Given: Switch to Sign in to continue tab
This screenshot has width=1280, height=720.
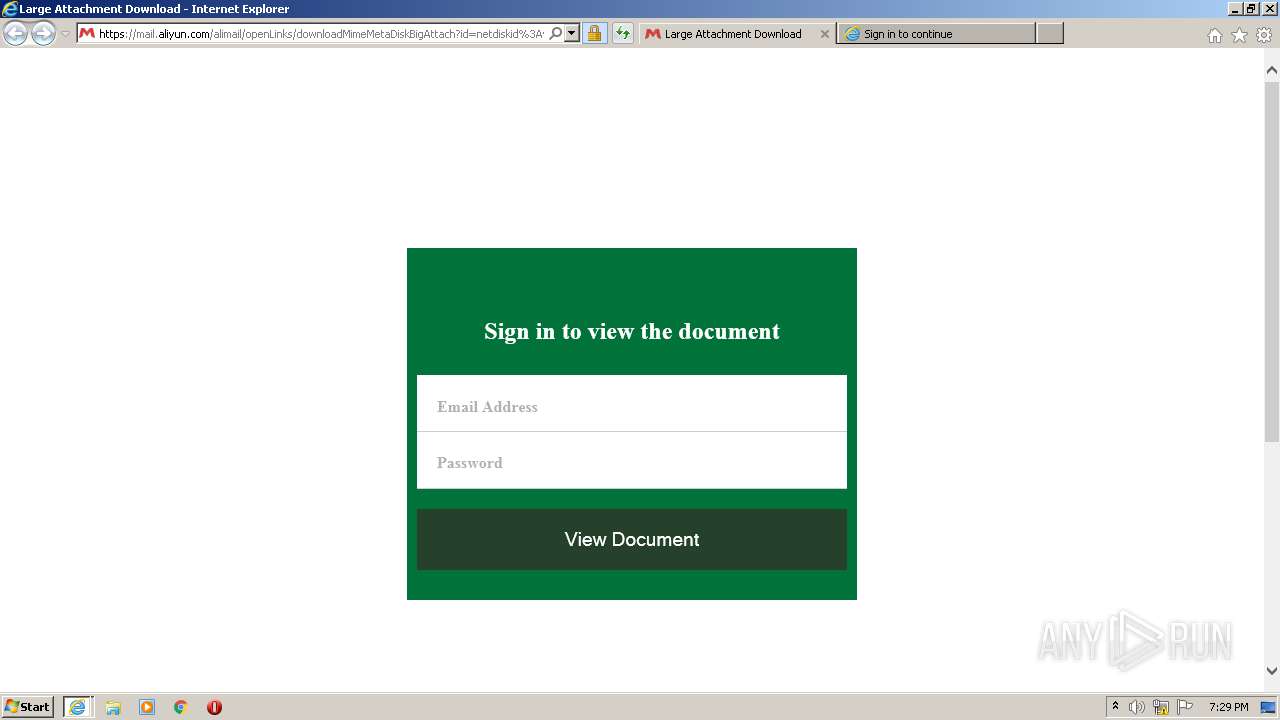Looking at the screenshot, I should click(936, 34).
